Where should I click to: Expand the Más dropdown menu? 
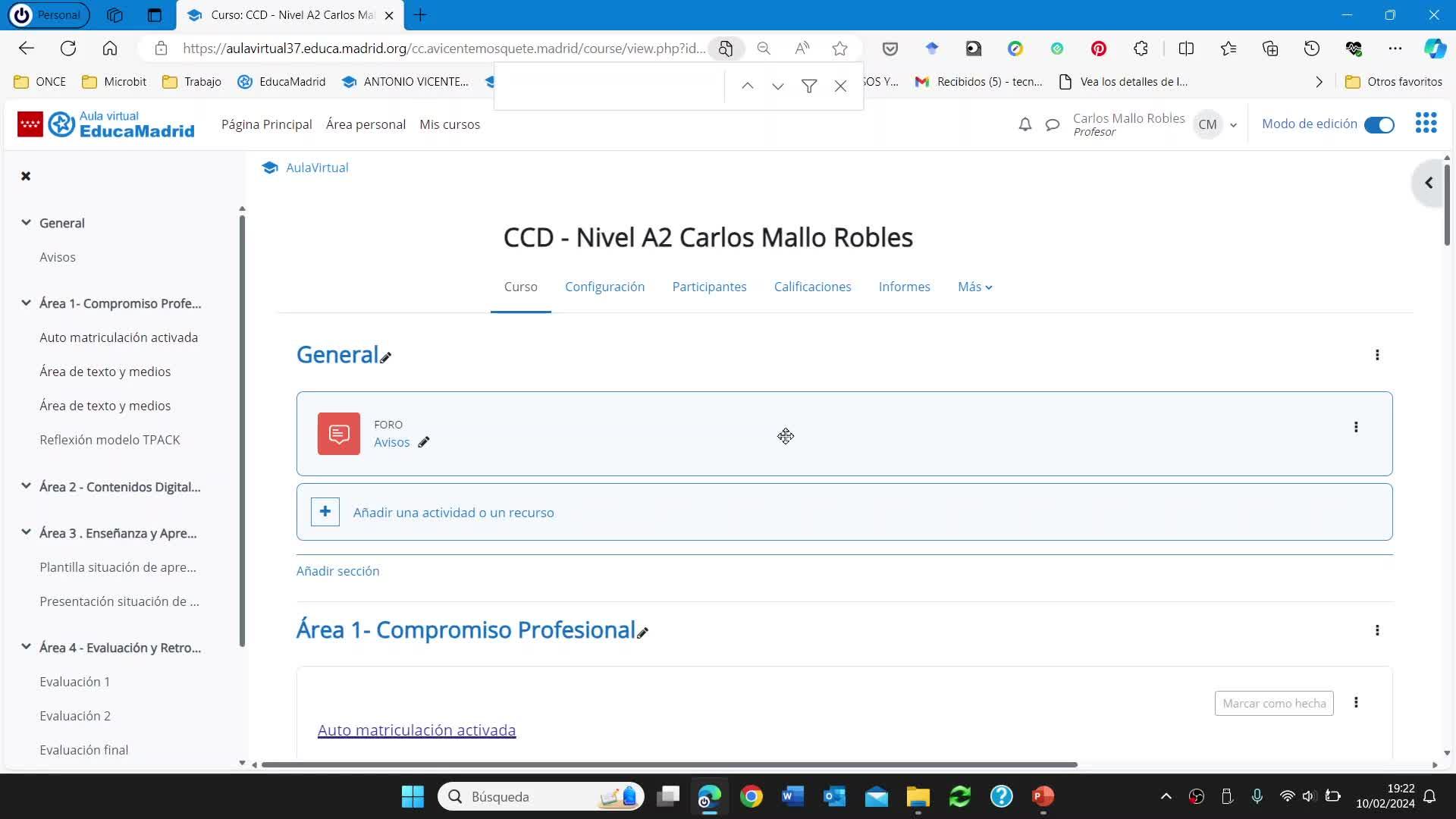coord(974,287)
